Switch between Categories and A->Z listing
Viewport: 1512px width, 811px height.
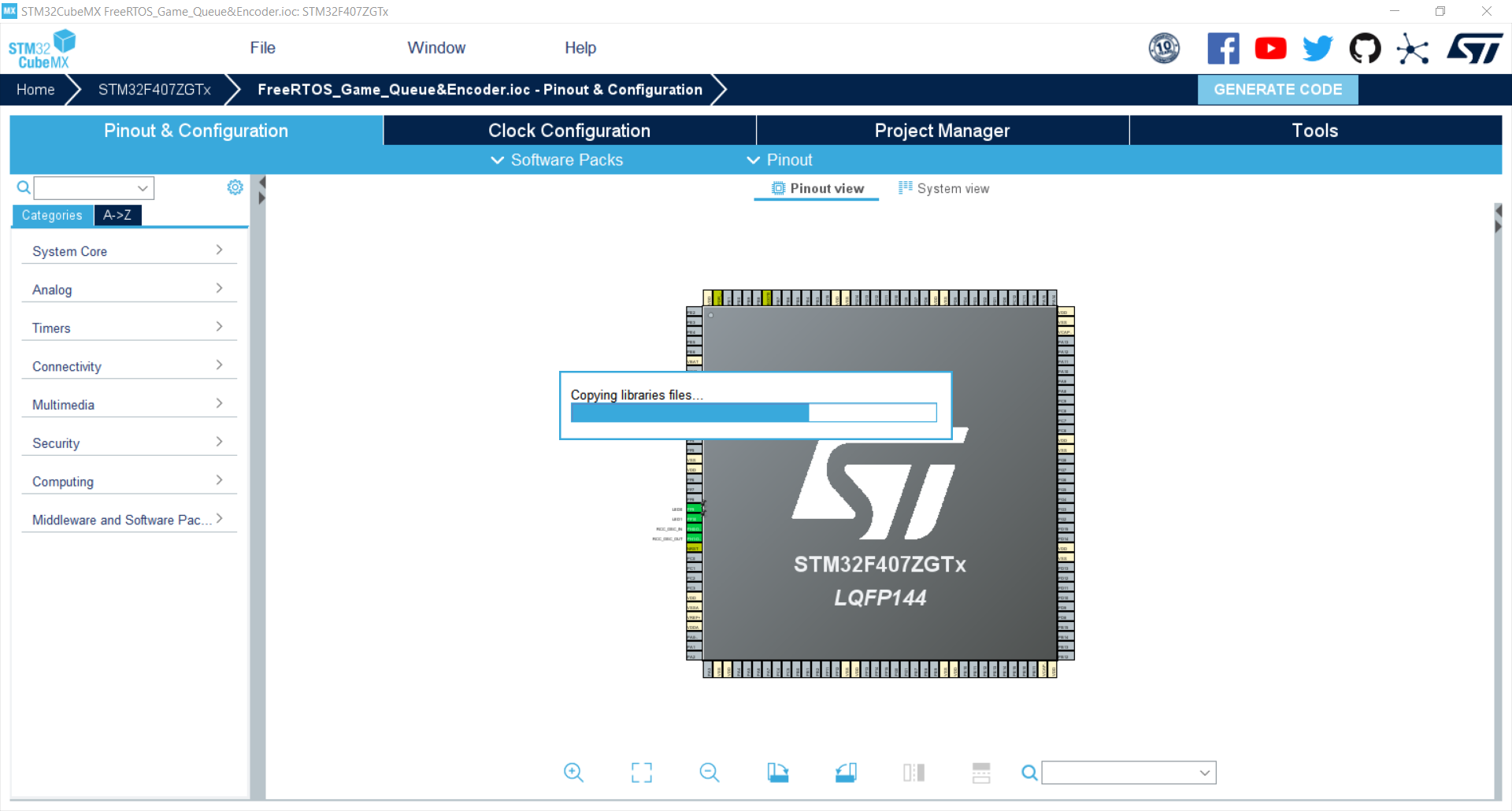coord(117,215)
